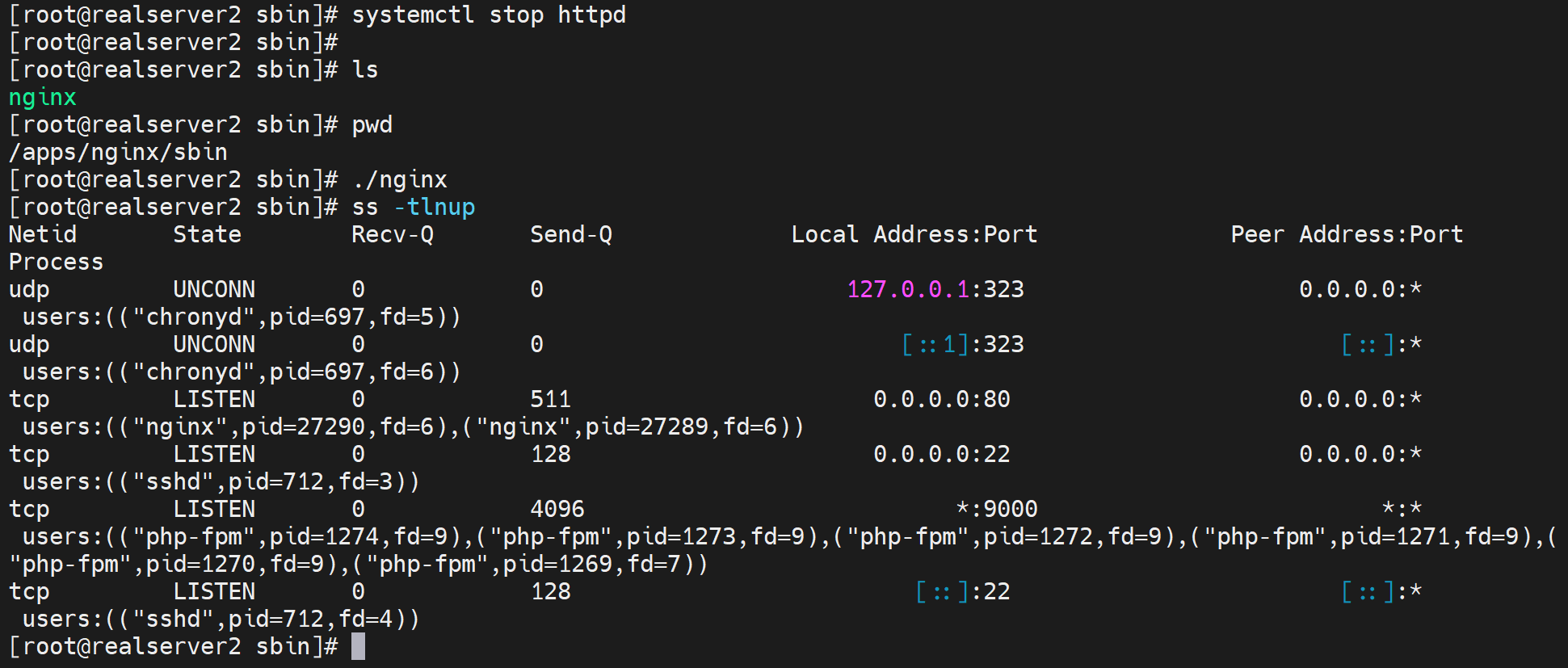Viewport: 1568px width, 668px height.
Task: Click the Netid column header
Action: 42,235
